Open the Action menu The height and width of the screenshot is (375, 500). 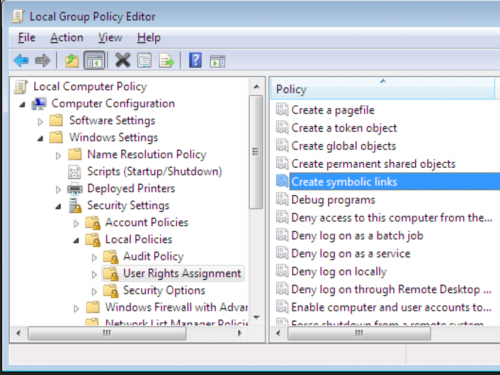click(x=67, y=37)
